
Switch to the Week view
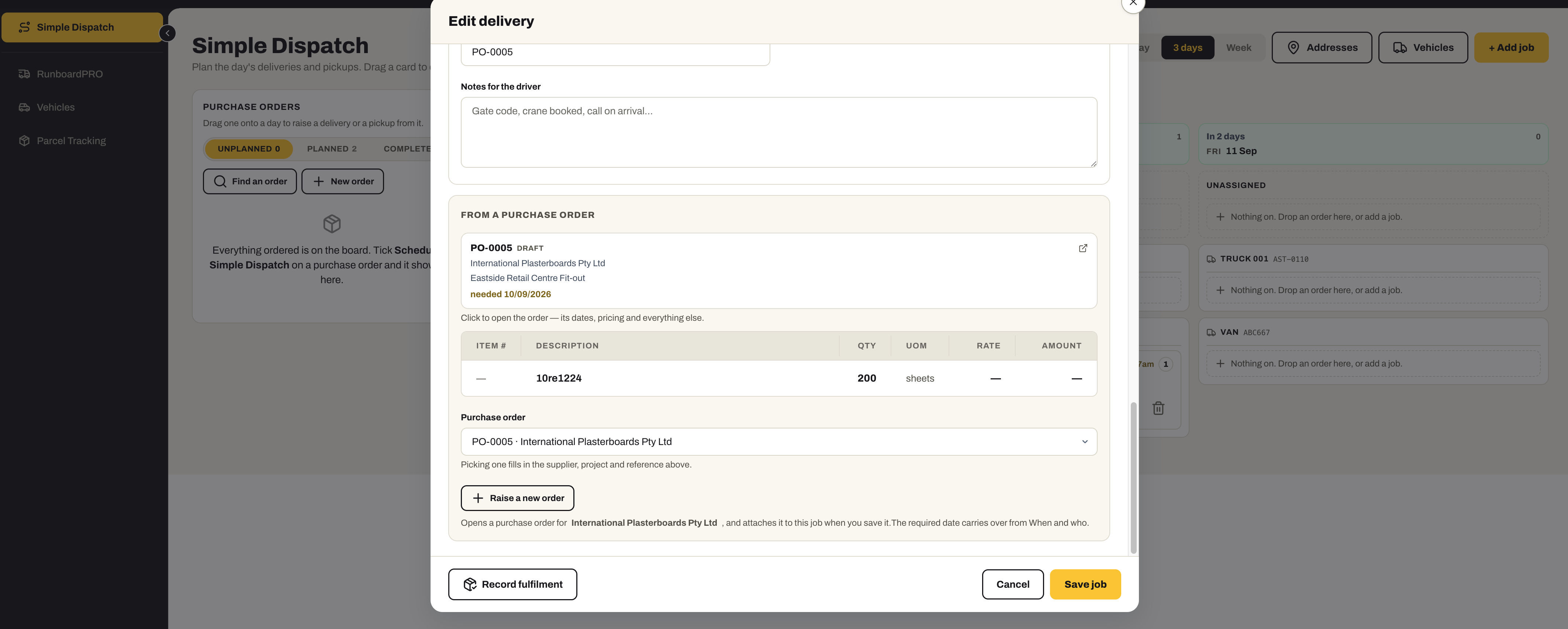tap(1238, 48)
